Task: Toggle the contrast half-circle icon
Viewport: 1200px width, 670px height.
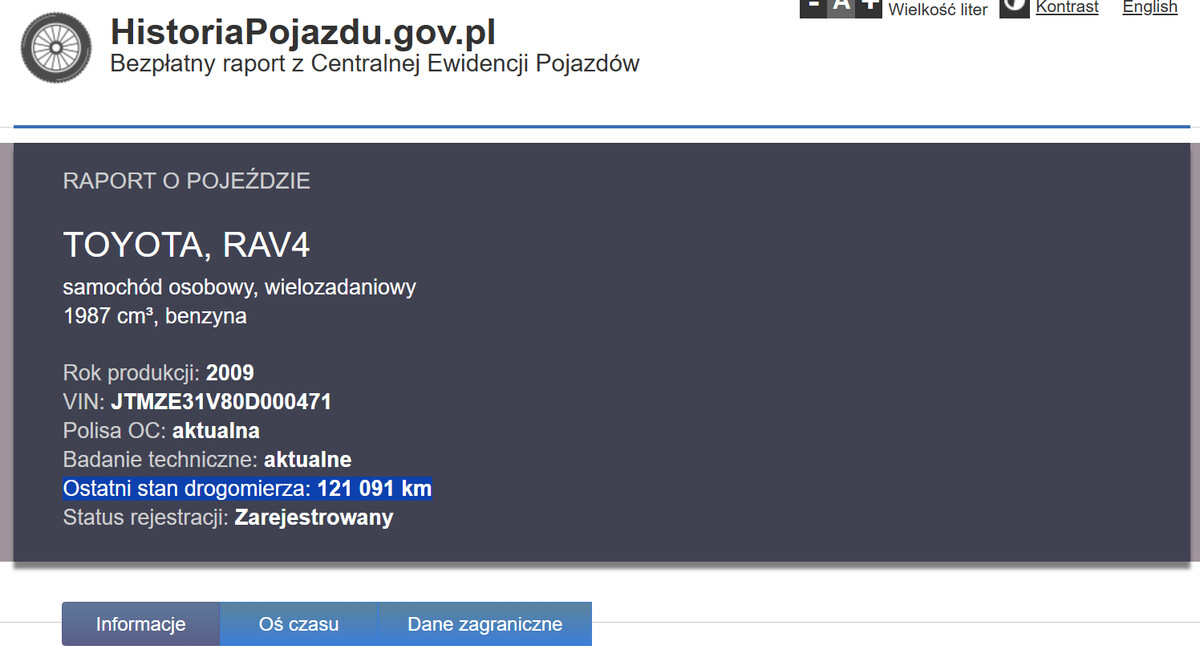Action: pyautogui.click(x=1014, y=8)
